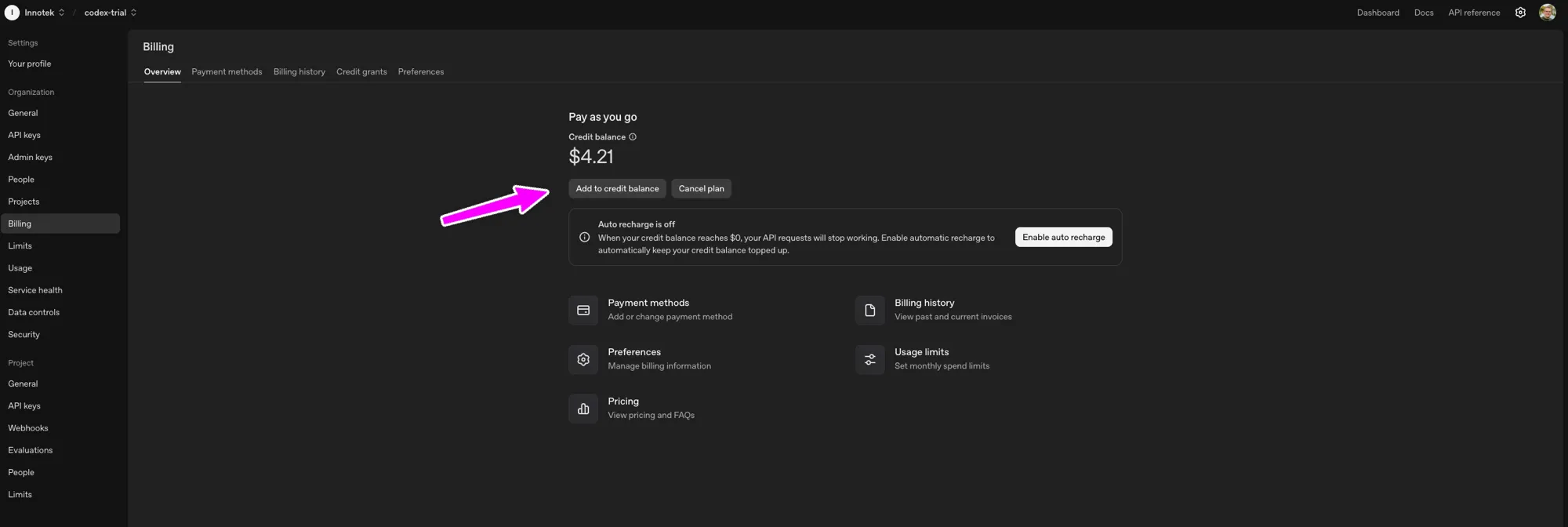Click the $4.21 credit balance amount

coord(591,157)
